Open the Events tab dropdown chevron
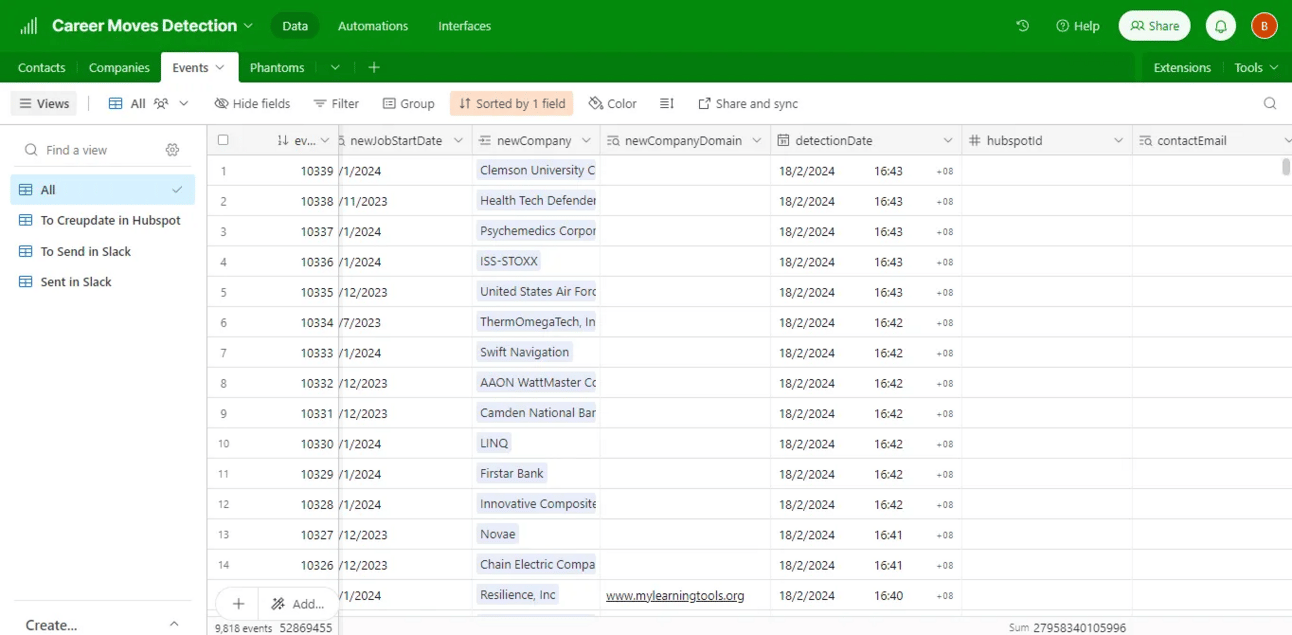The height and width of the screenshot is (635, 1292). [x=220, y=67]
